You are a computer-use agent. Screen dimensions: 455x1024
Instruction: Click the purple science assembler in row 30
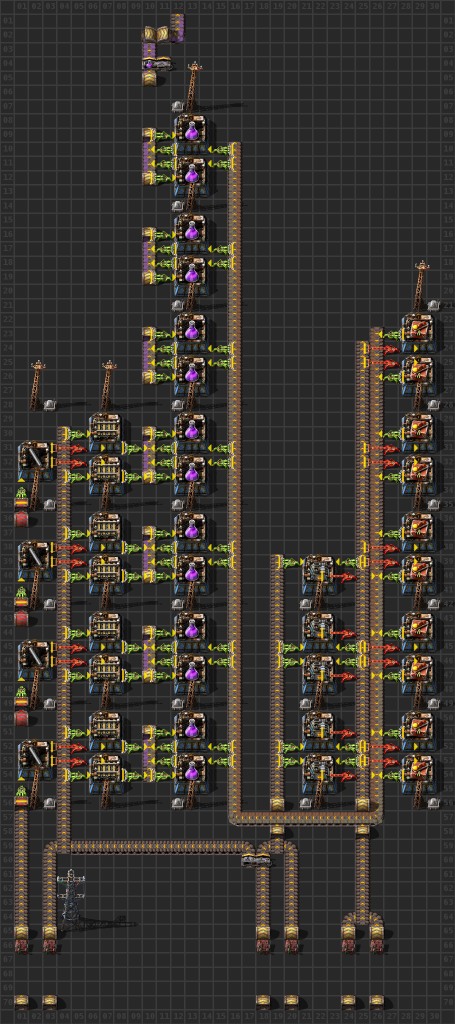[x=190, y=430]
